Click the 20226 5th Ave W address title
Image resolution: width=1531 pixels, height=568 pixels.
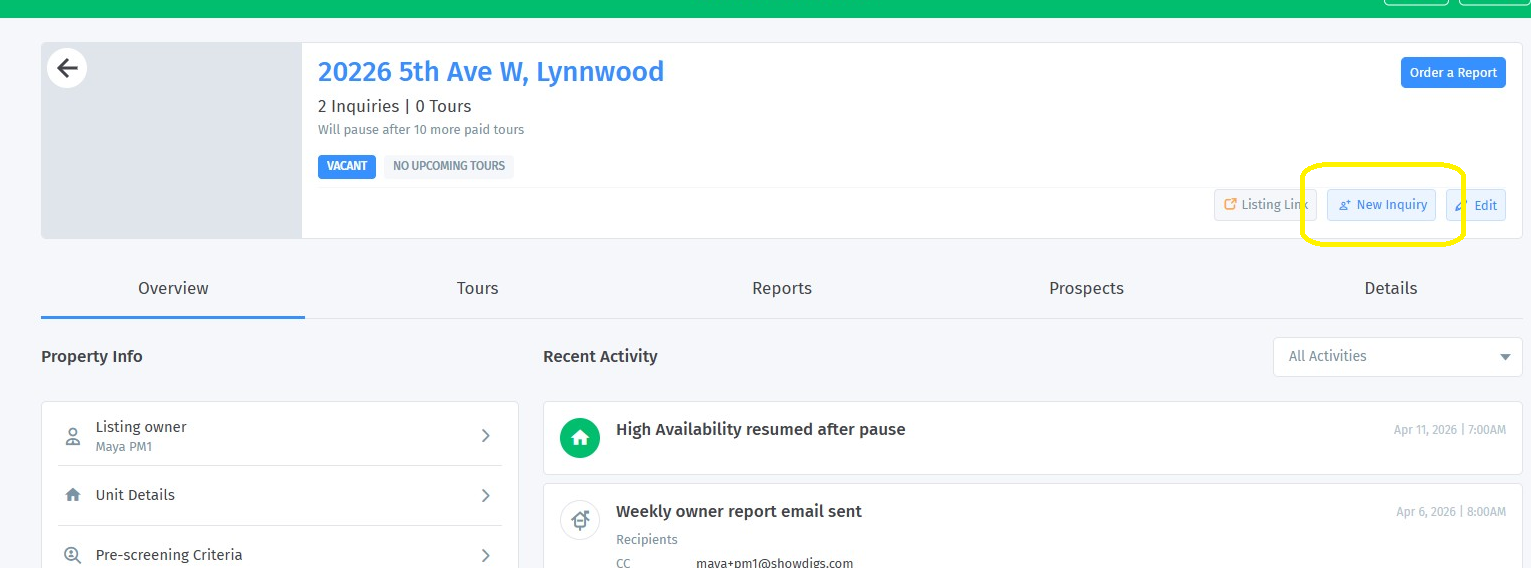[490, 72]
